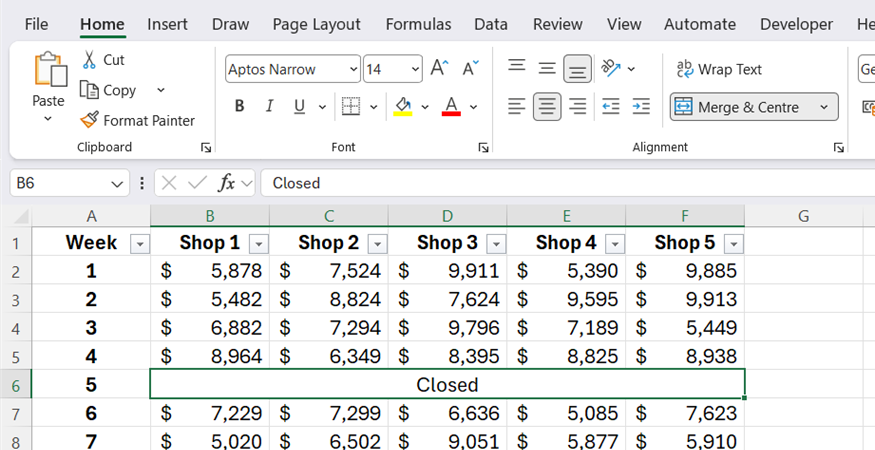Decrease the cell indent
This screenshot has width=875, height=450.
[x=610, y=106]
